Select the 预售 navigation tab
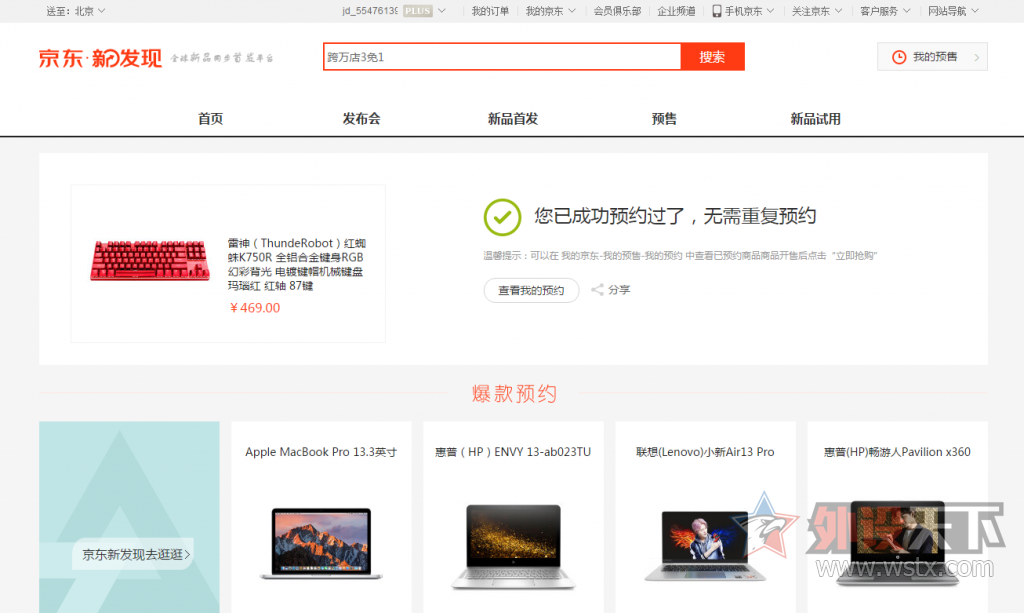The height and width of the screenshot is (613, 1024). coord(664,119)
